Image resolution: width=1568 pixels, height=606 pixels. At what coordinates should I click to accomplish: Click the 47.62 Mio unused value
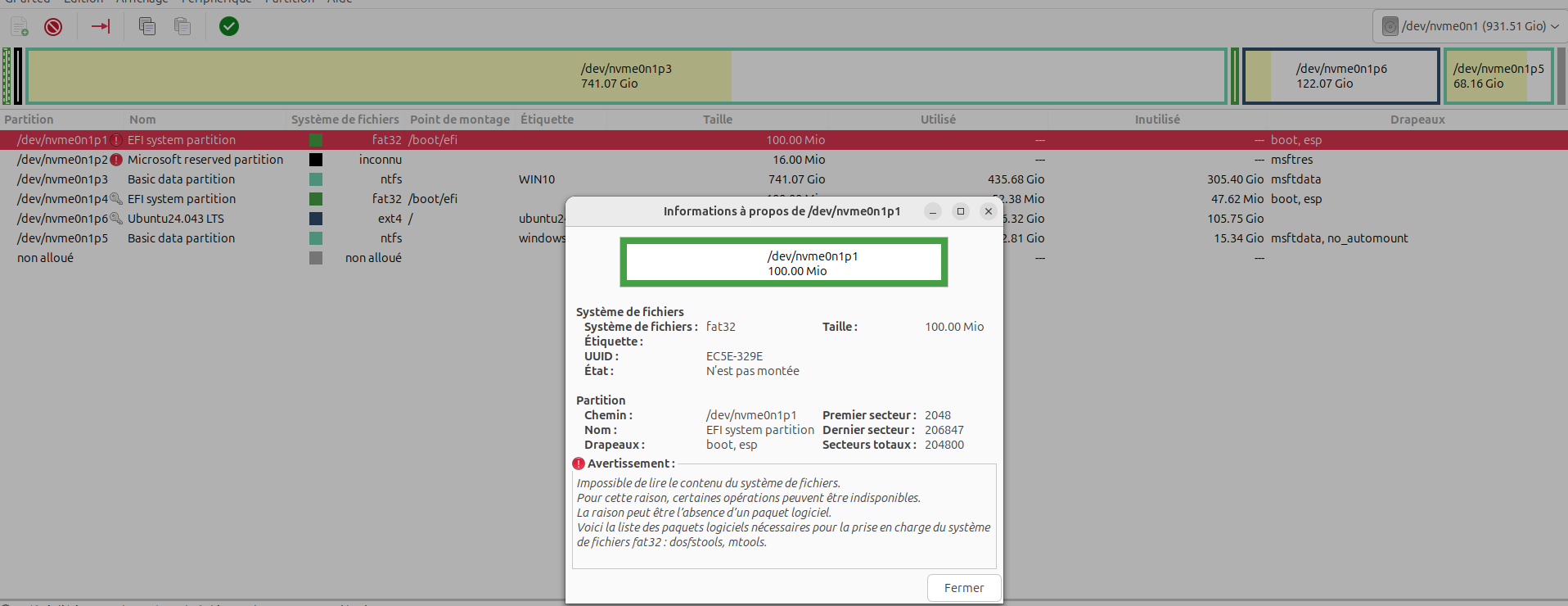click(1237, 199)
